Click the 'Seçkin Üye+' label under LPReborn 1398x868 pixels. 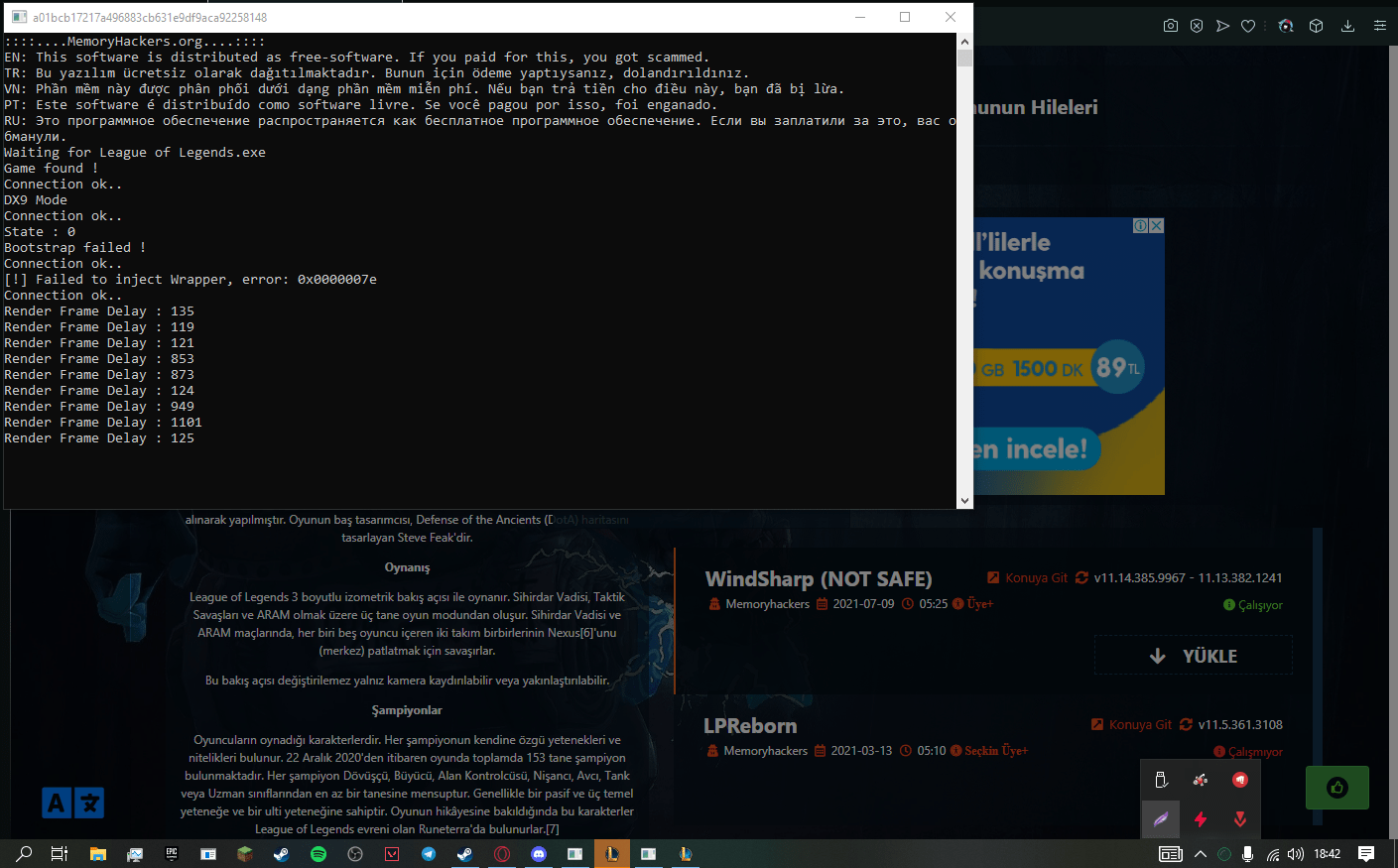coord(996,751)
